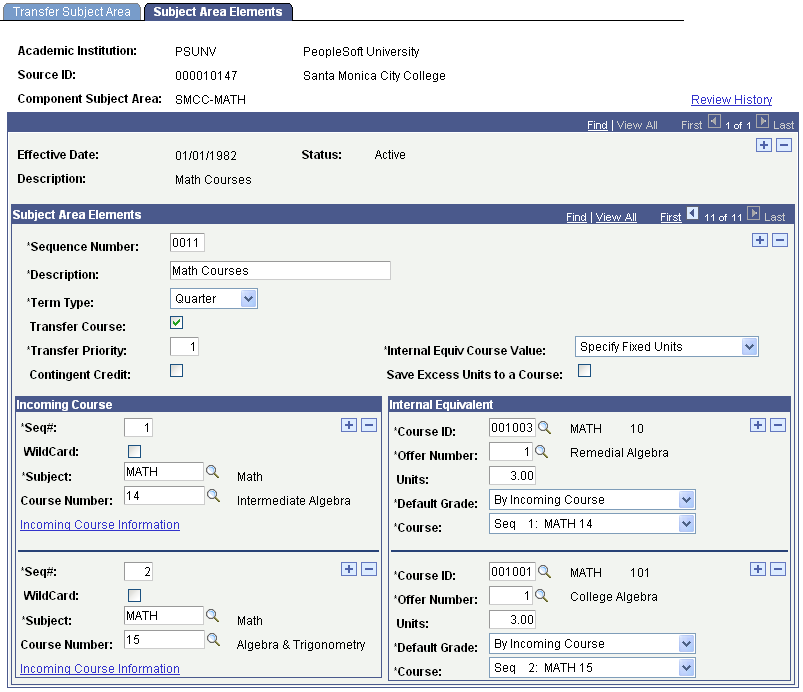The height and width of the screenshot is (692, 803).
Task: Open Incoming Course Information for MATH 14
Action: (100, 525)
